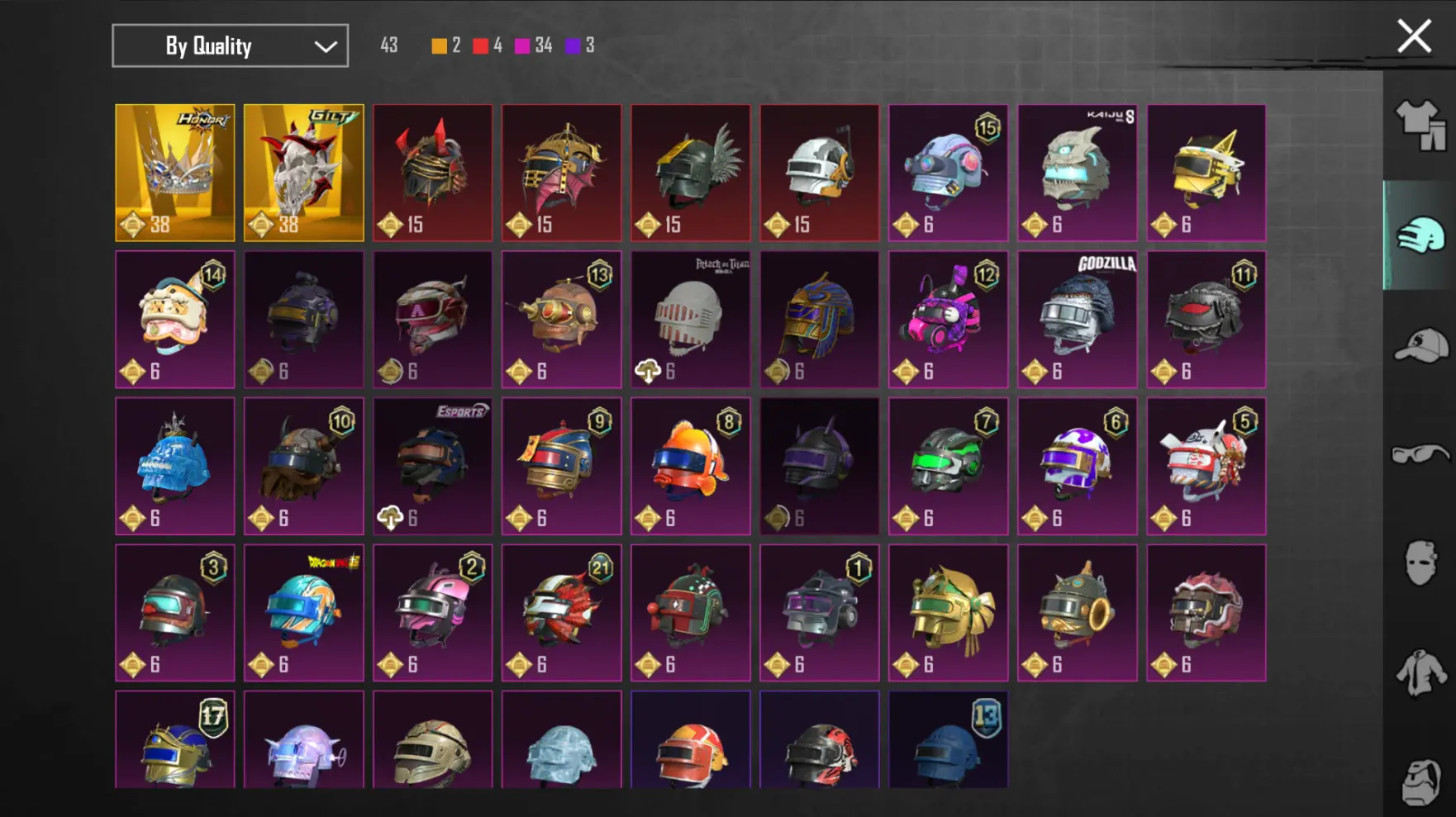Expand the By Quality sort dropdown

[230, 45]
